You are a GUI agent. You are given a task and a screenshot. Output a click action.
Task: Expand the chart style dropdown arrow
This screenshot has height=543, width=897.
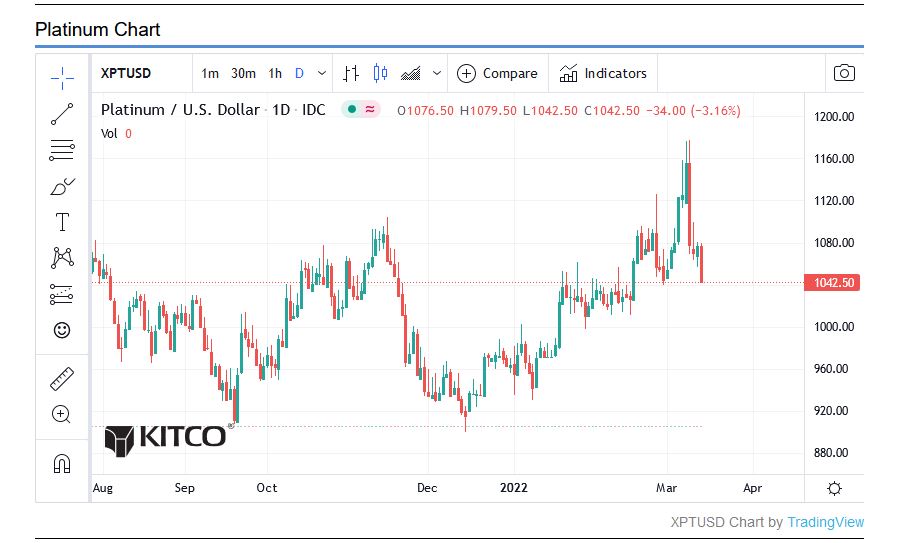tap(437, 73)
